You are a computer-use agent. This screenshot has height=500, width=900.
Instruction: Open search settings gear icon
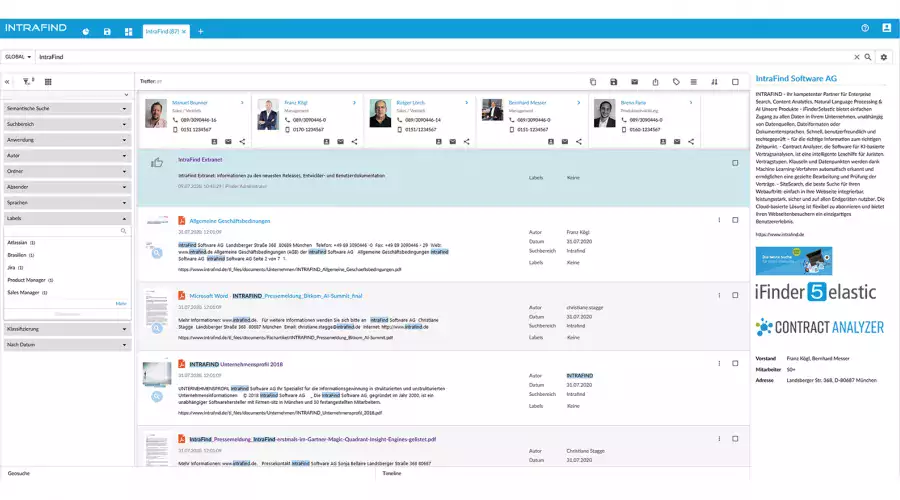pyautogui.click(x=884, y=57)
